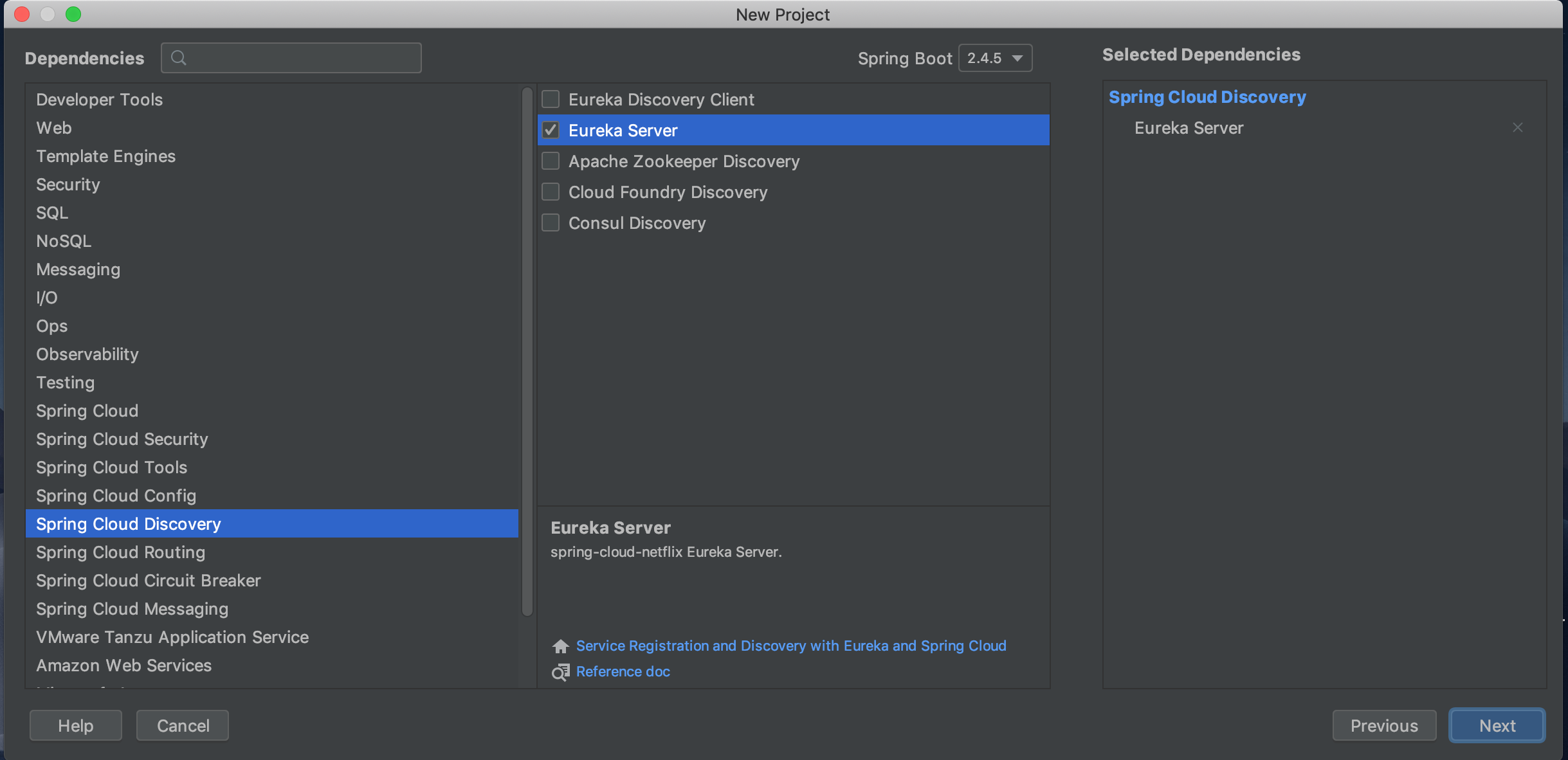Click the search magnifier icon in Dependencies
This screenshot has width=1568, height=760.
pyautogui.click(x=179, y=58)
